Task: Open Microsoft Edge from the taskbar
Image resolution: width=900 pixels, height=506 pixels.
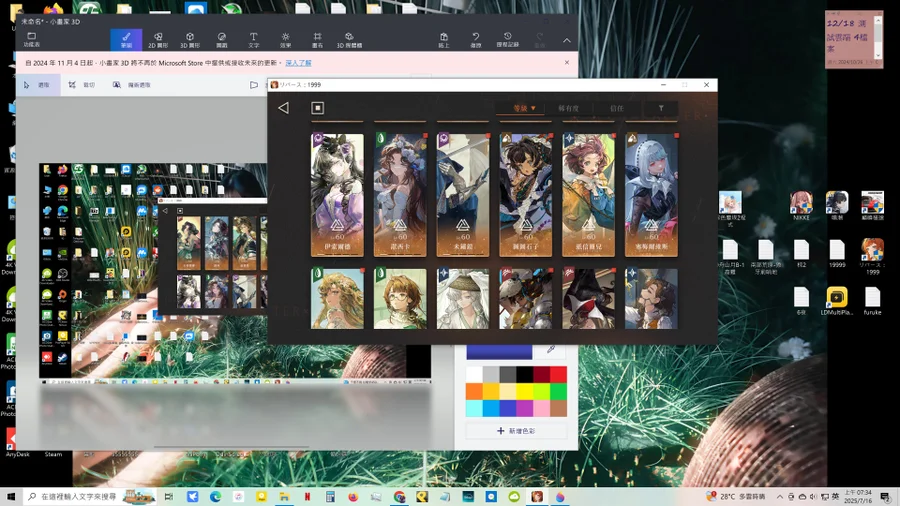Action: click(x=215, y=497)
